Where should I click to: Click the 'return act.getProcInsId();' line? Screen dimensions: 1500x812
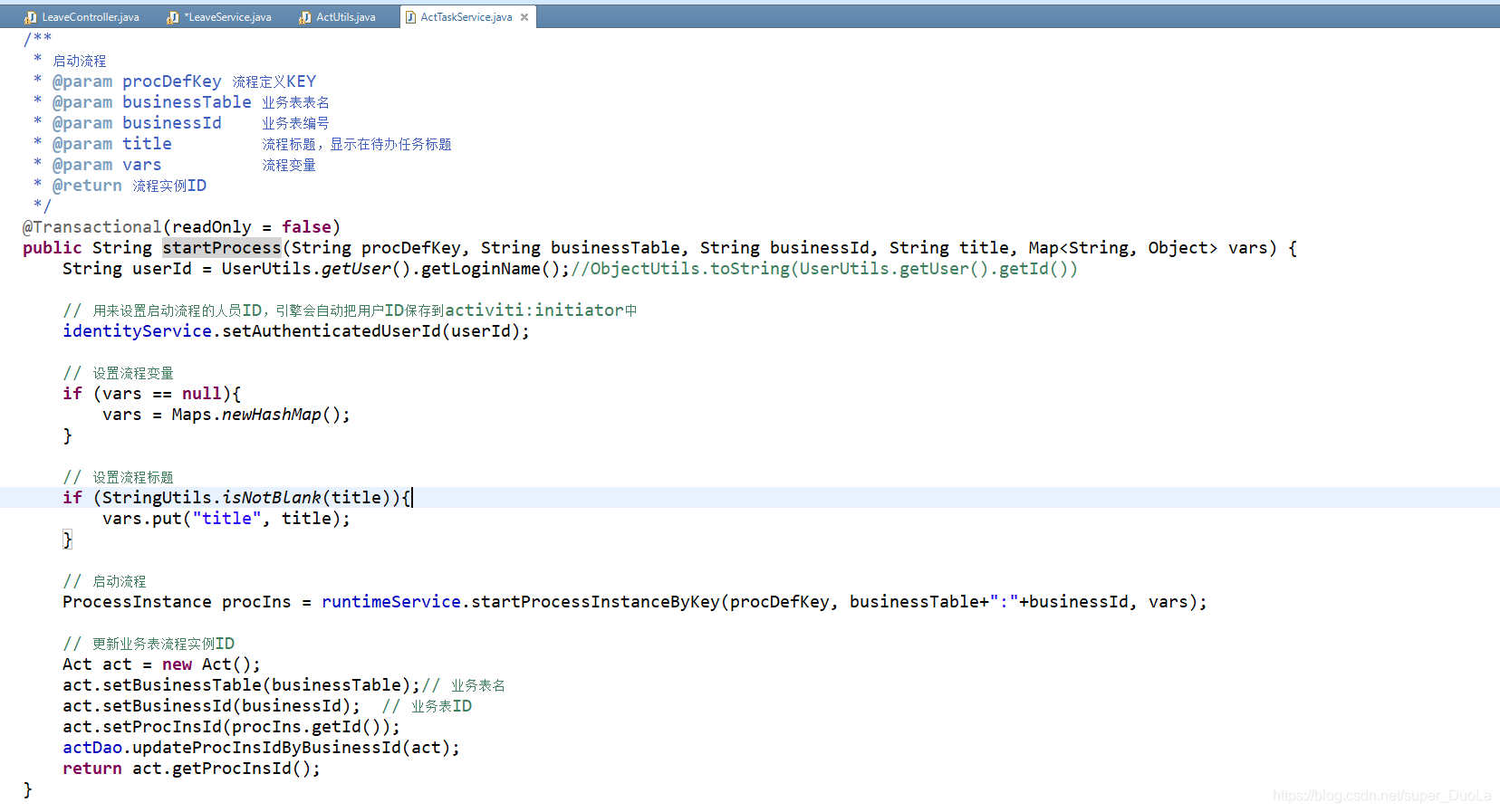(191, 769)
